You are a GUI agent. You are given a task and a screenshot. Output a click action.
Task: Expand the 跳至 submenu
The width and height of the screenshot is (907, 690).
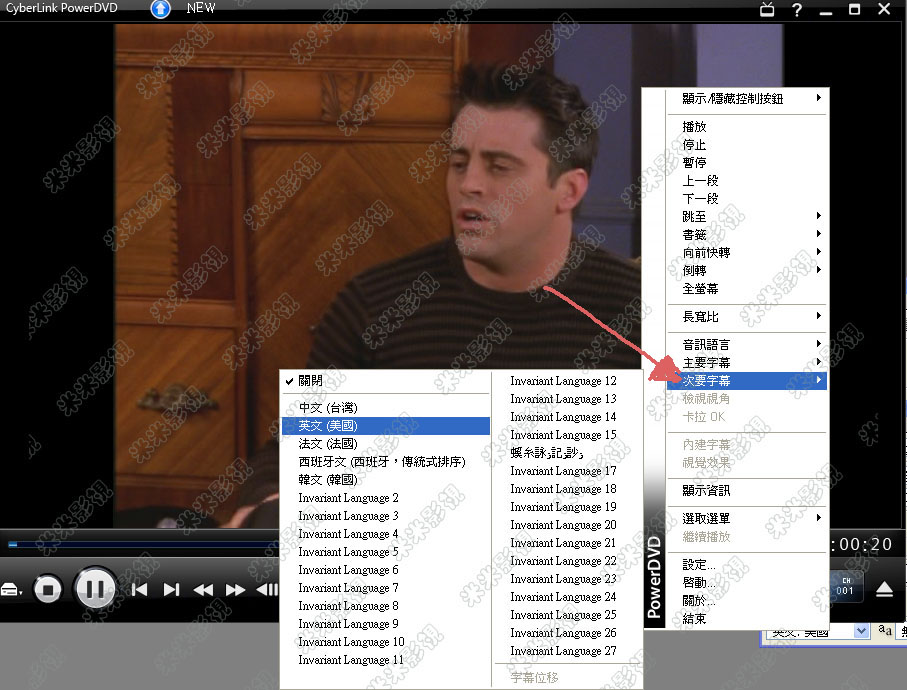click(747, 216)
